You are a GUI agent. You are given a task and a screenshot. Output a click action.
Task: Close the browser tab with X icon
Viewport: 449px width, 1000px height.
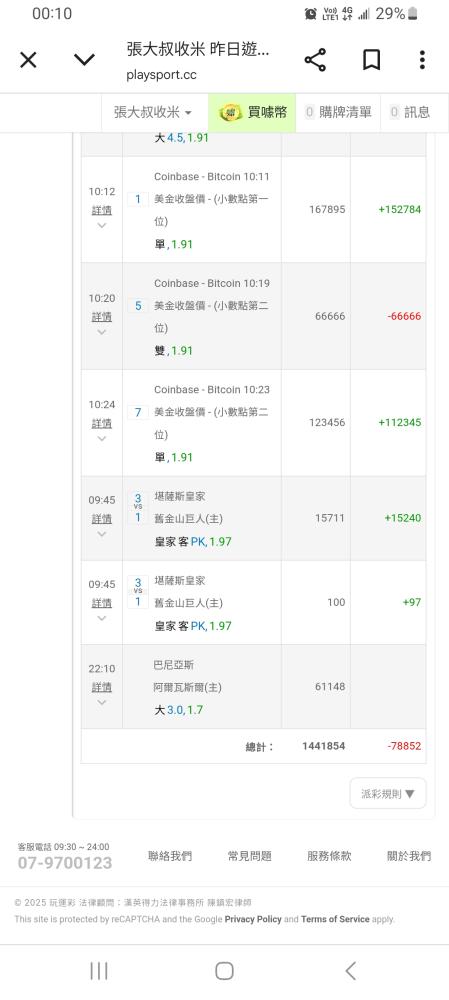(28, 60)
